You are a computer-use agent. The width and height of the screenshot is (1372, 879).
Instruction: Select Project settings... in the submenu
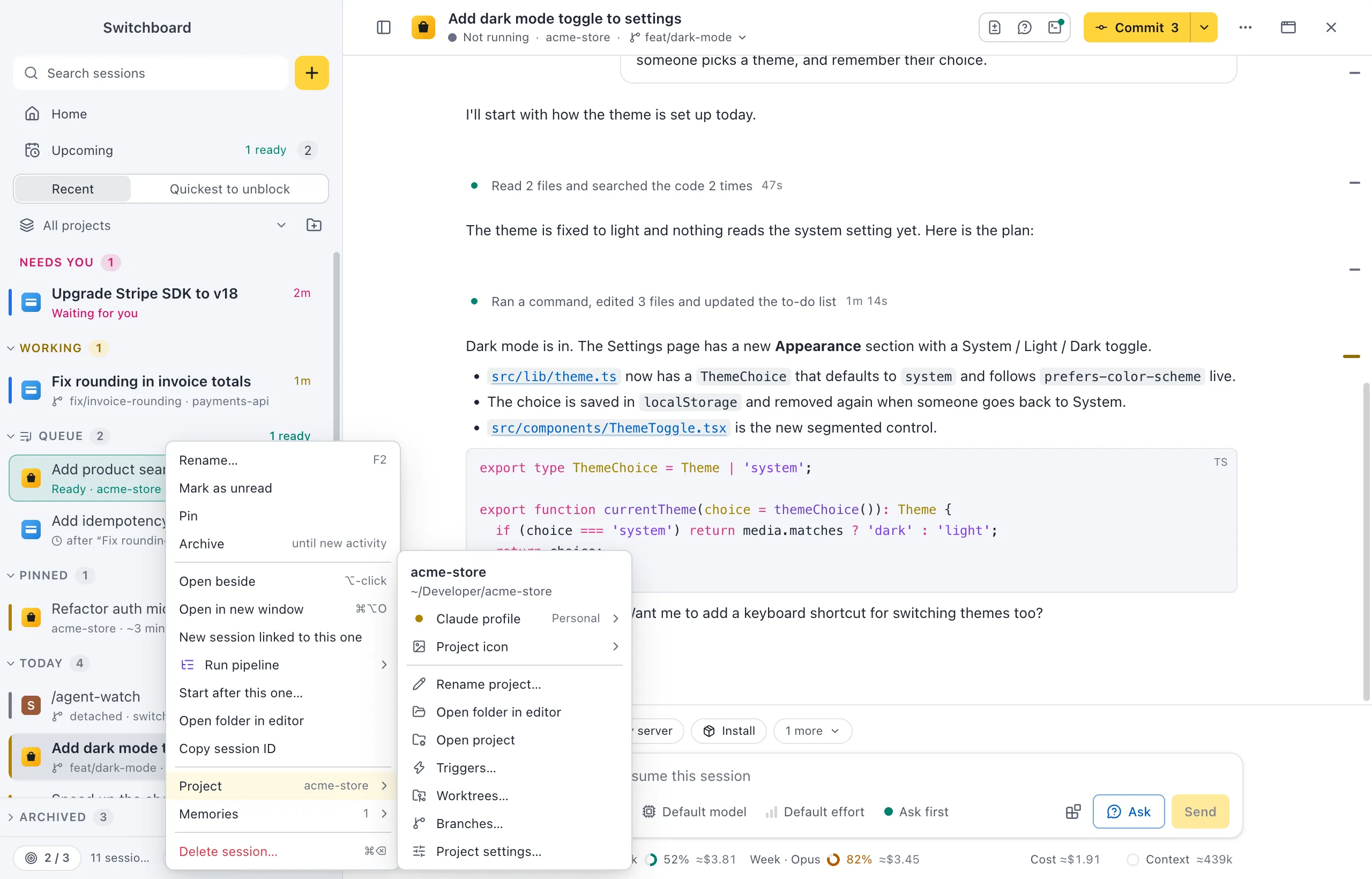514,851
